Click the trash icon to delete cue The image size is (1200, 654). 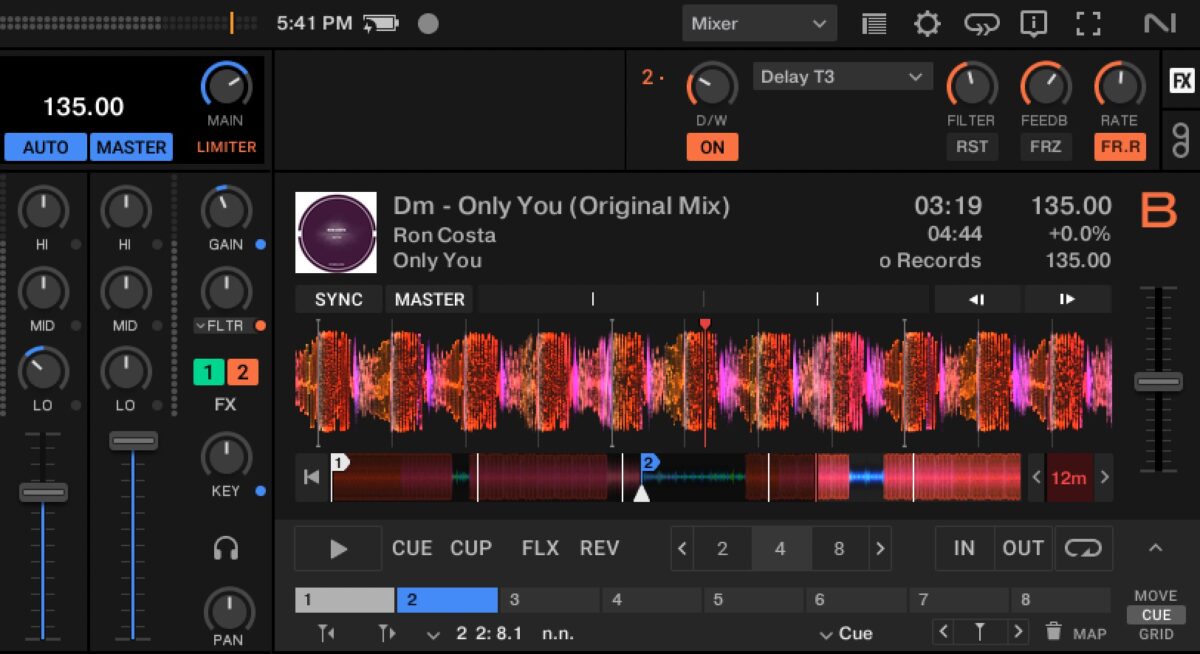(1053, 632)
